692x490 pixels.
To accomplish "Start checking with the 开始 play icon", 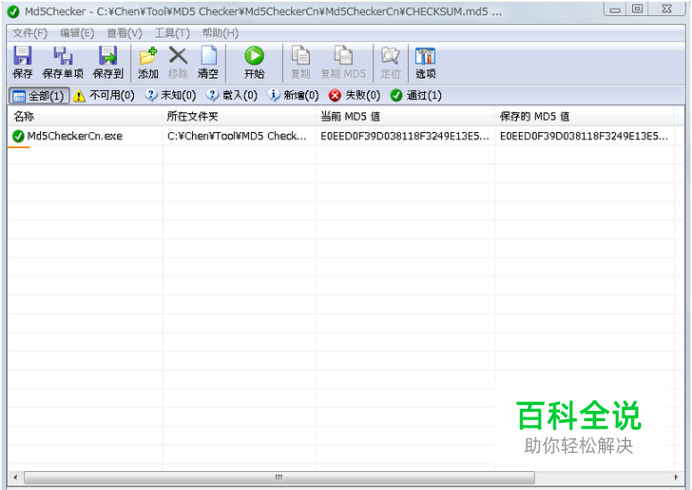I will coord(254,56).
